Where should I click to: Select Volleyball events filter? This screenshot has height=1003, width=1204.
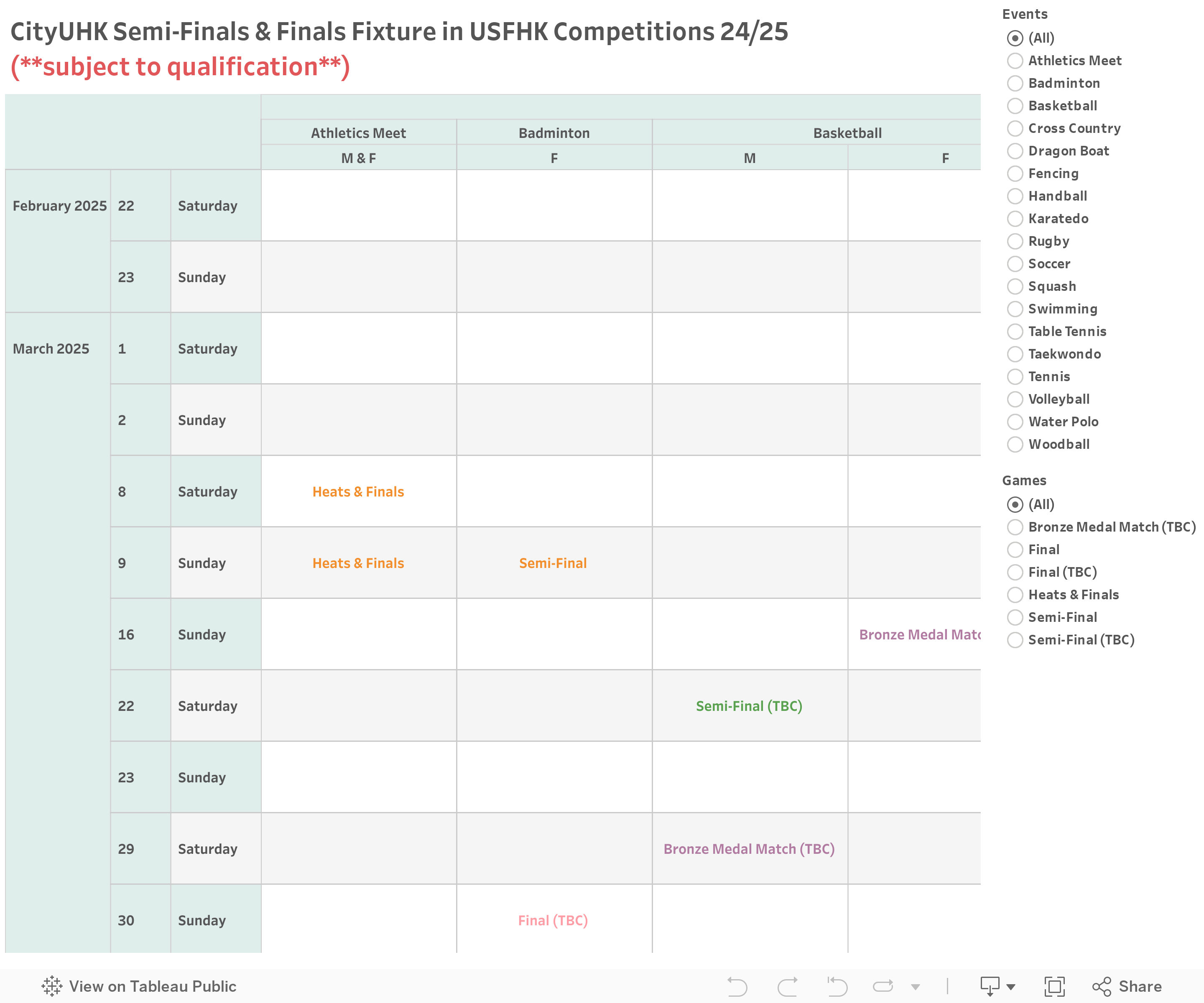[x=1015, y=399]
